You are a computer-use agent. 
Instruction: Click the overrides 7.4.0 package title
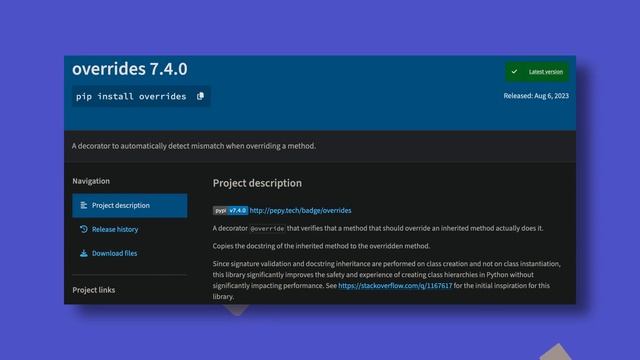pos(130,69)
